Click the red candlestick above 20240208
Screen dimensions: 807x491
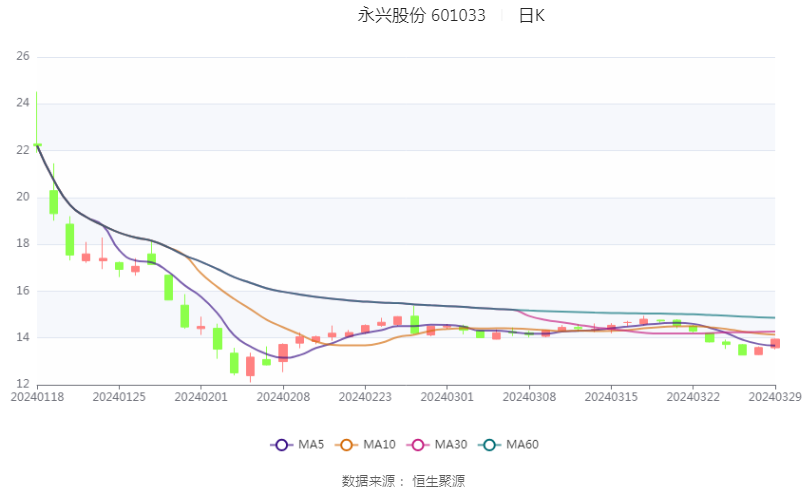click(283, 353)
